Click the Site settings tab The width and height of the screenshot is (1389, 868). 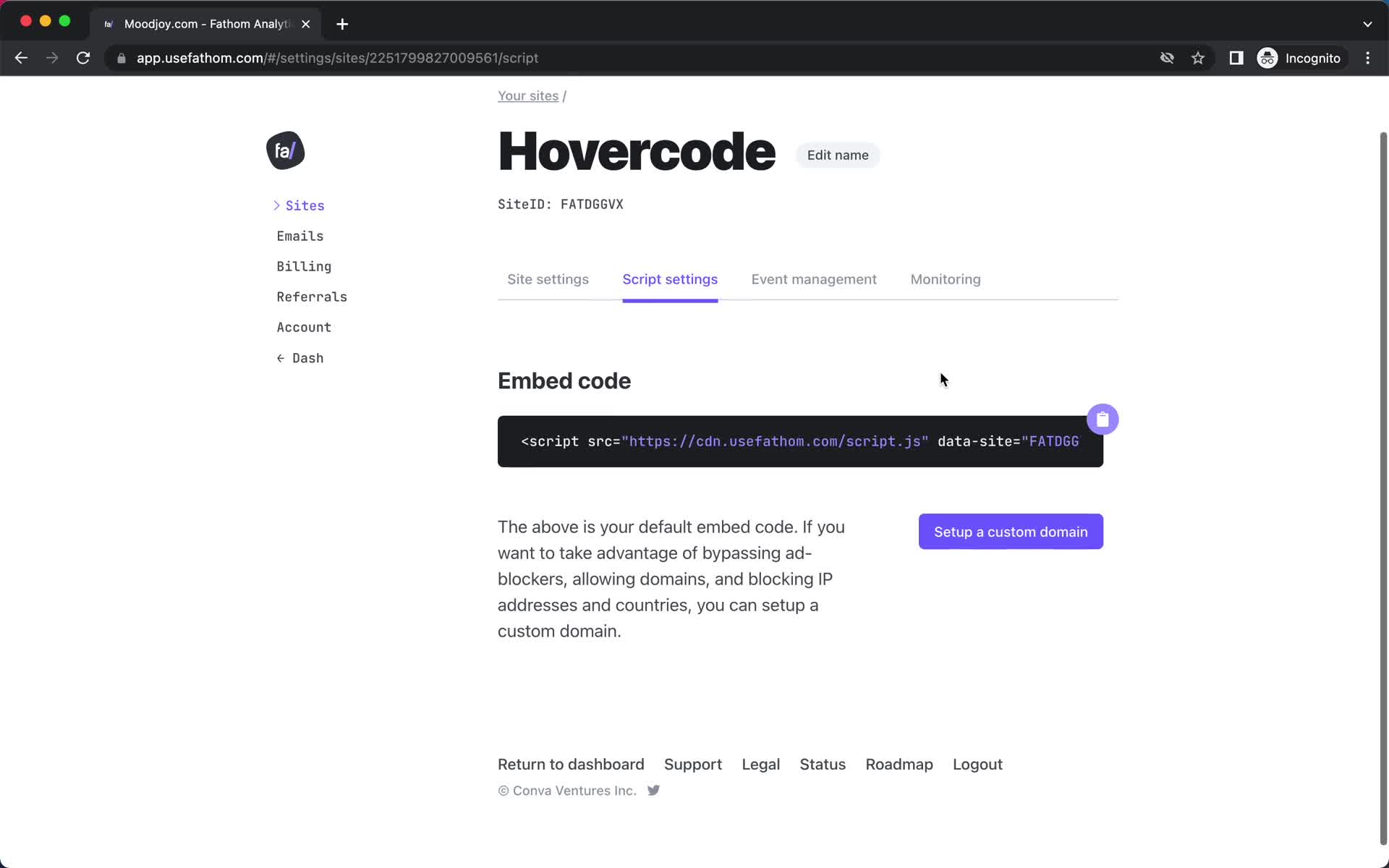[x=547, y=280]
